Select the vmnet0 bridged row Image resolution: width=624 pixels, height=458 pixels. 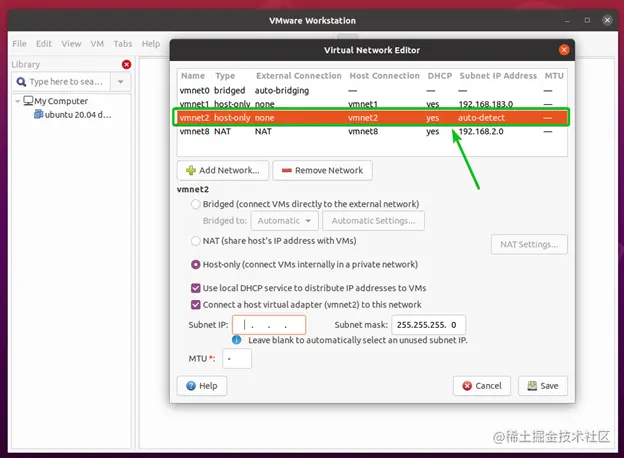(372, 91)
